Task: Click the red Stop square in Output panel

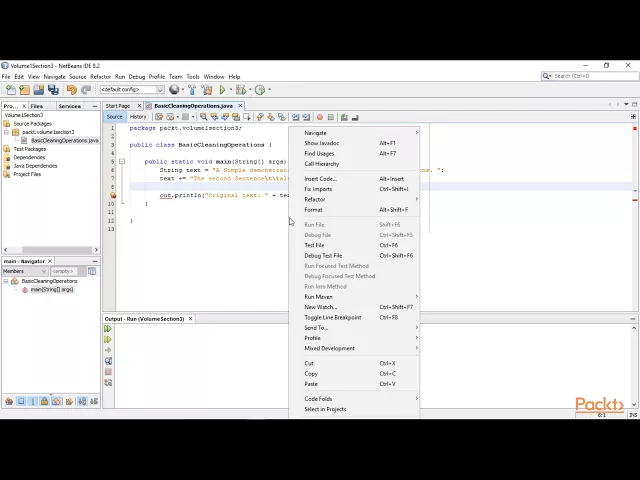Action: (x=108, y=372)
